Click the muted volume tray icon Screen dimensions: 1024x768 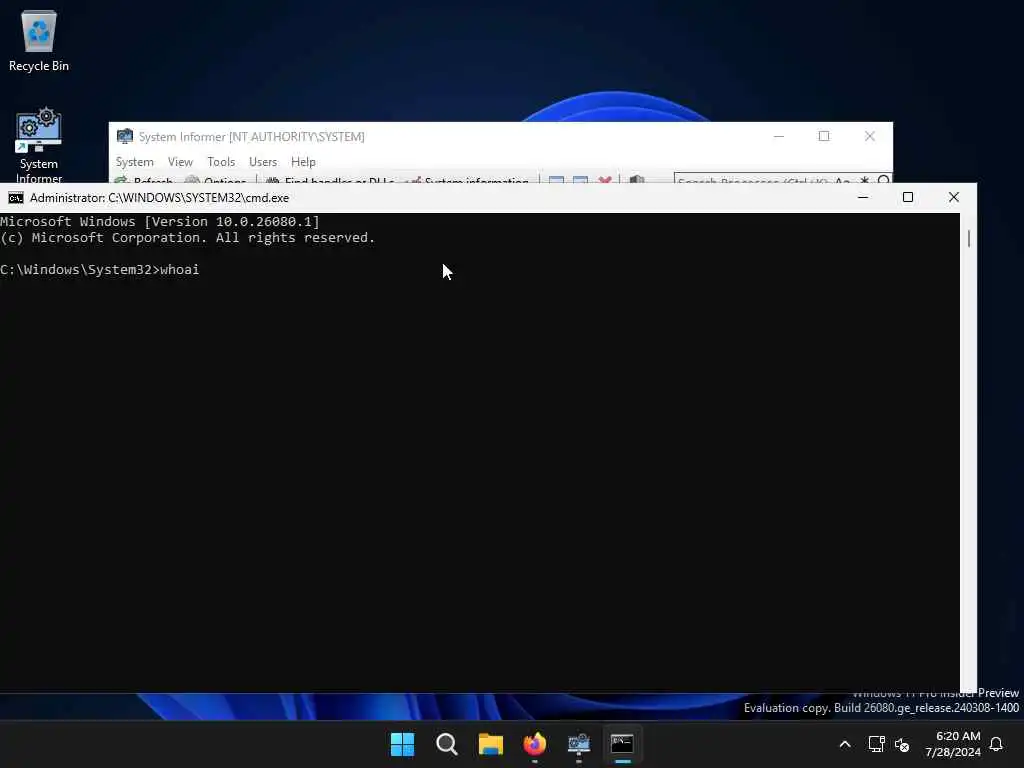(902, 744)
